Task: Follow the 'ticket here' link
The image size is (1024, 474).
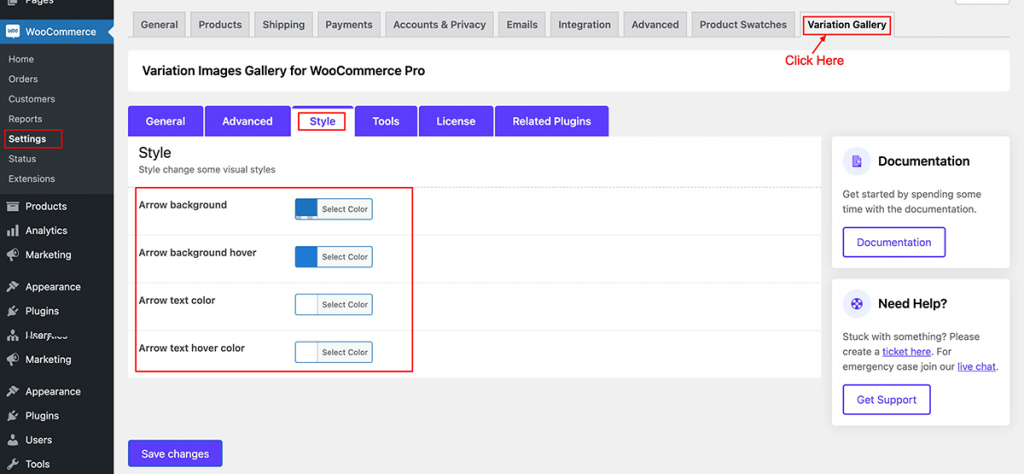Action: pyautogui.click(x=906, y=351)
